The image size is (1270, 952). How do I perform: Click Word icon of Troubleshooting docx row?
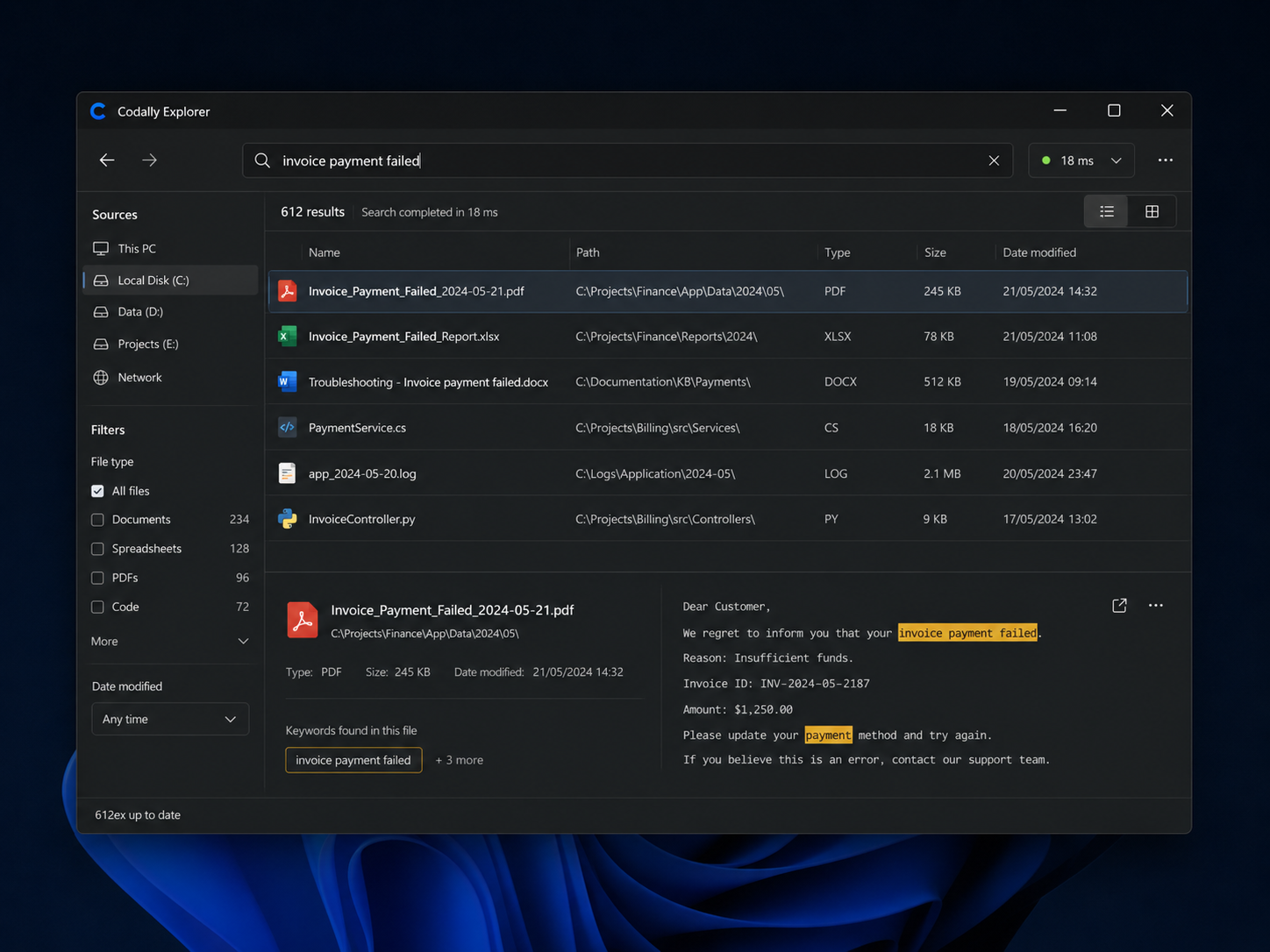pos(287,382)
